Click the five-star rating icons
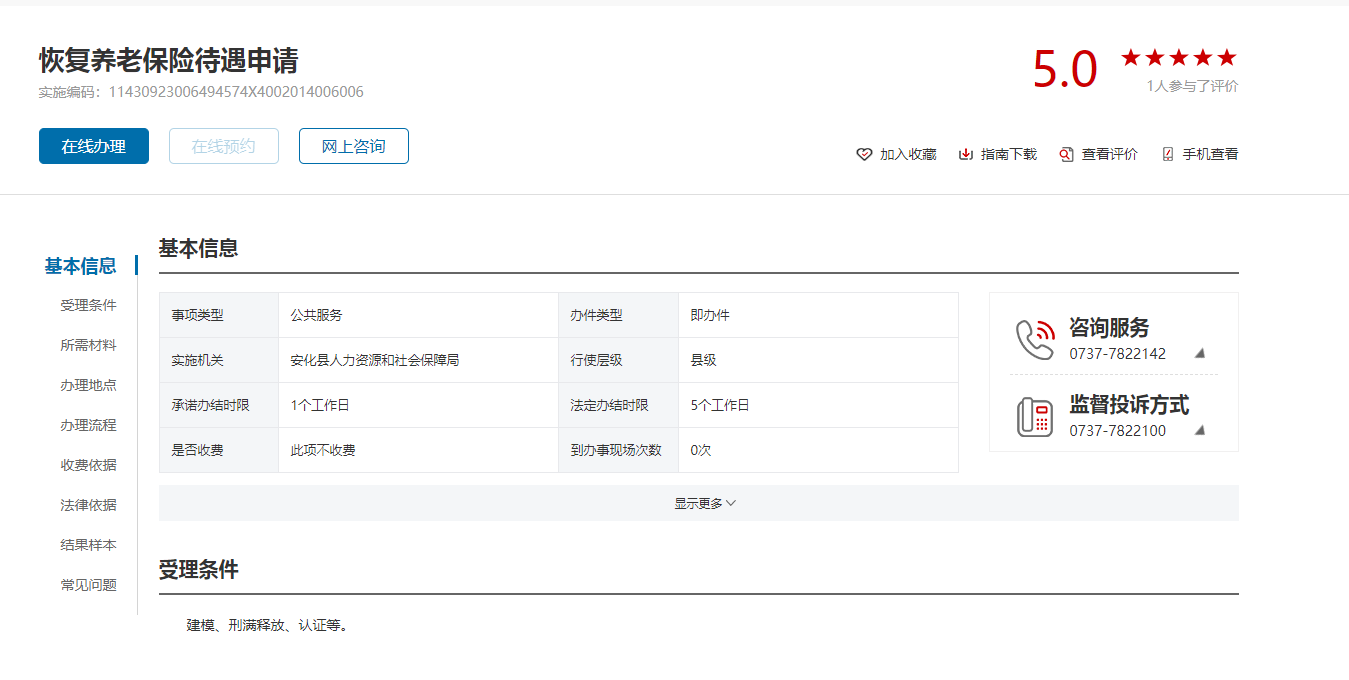The image size is (1349, 680). (1178, 58)
